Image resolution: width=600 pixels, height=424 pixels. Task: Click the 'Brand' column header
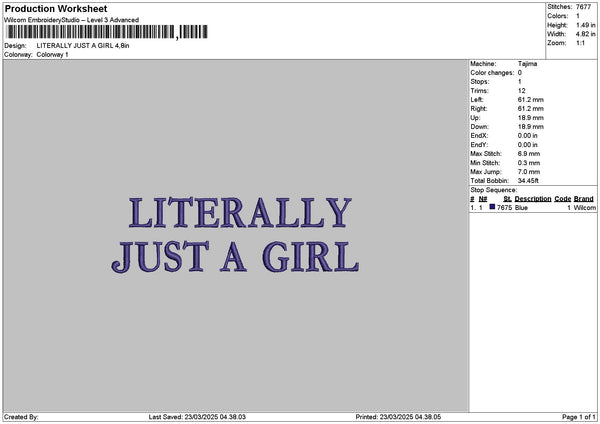pyautogui.click(x=584, y=198)
